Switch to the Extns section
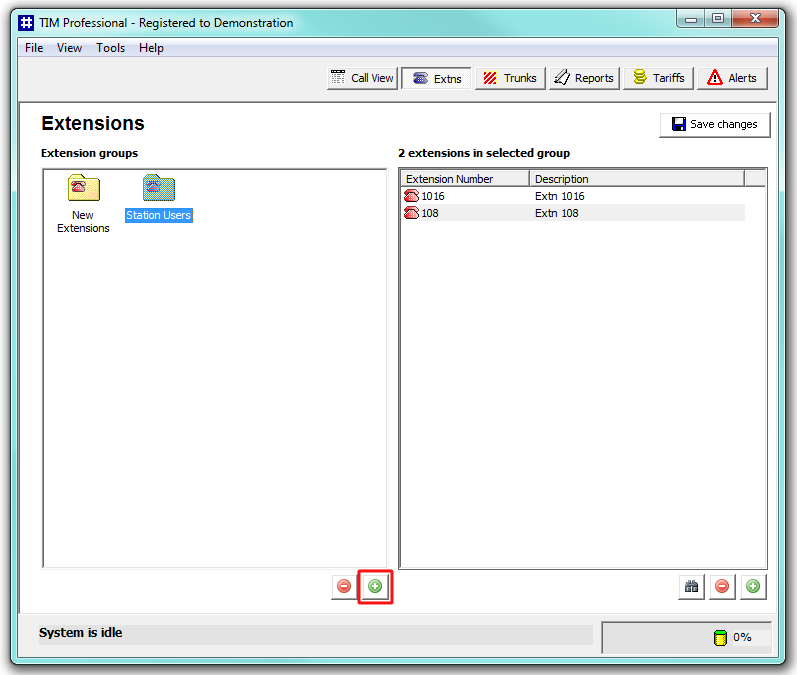Image resolution: width=797 pixels, height=675 pixels. tap(437, 78)
